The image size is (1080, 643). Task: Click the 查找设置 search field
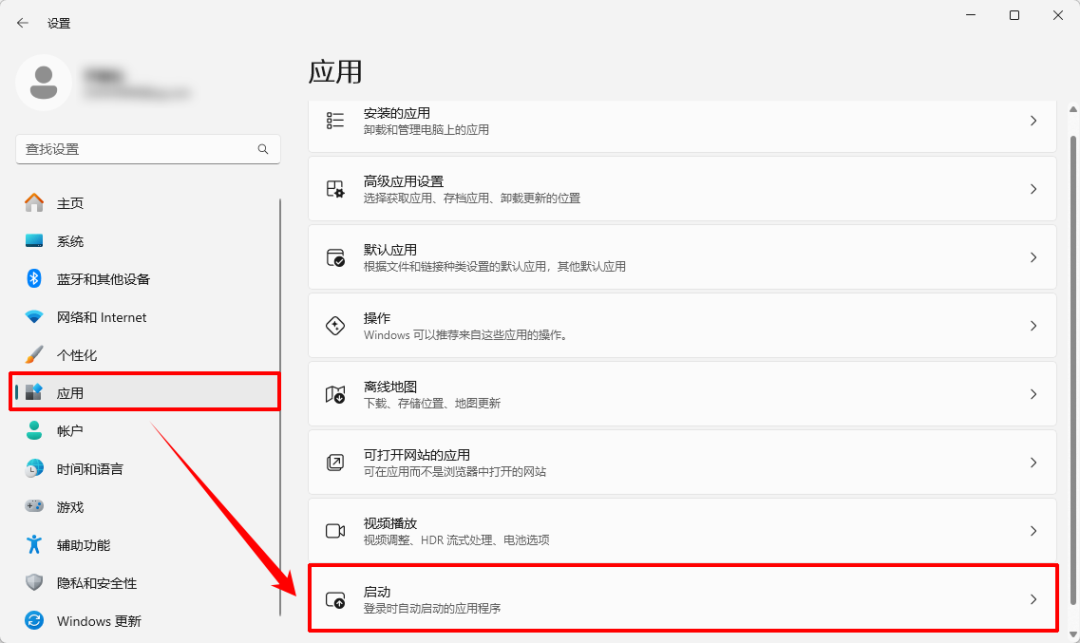tap(147, 149)
